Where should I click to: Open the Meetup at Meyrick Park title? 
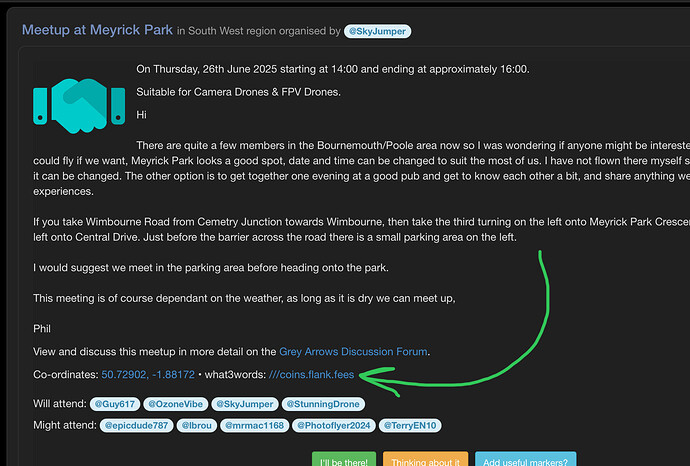pos(97,30)
